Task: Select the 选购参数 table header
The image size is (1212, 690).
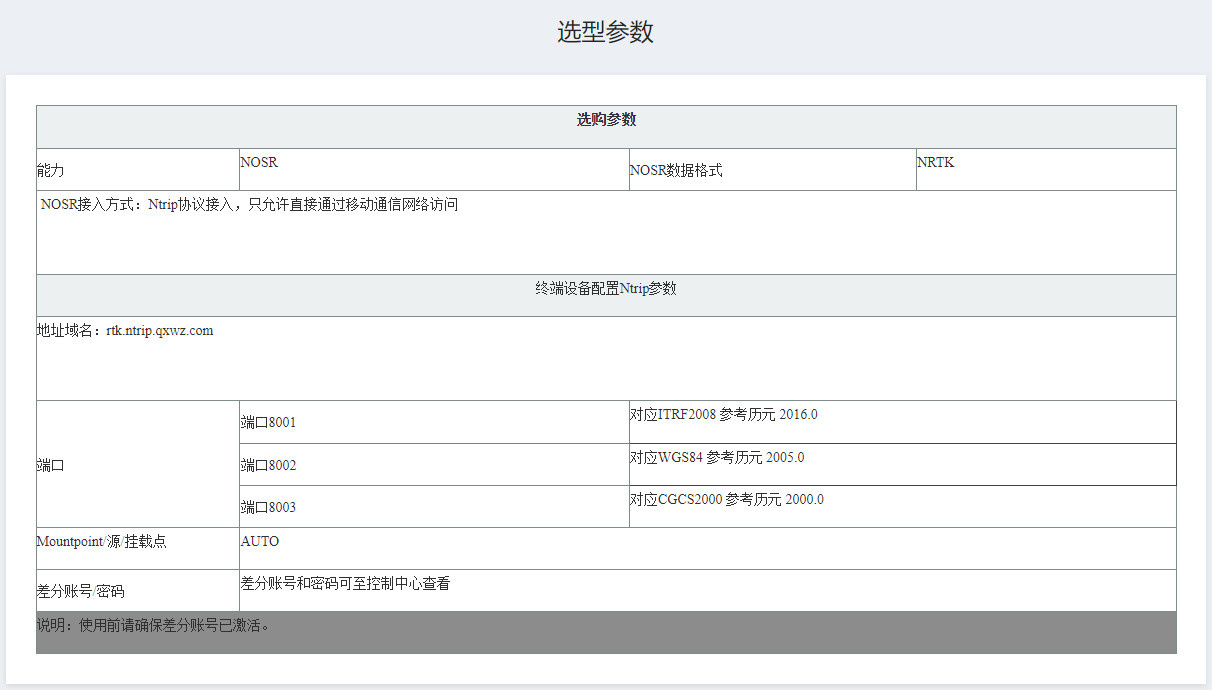Action: (606, 120)
